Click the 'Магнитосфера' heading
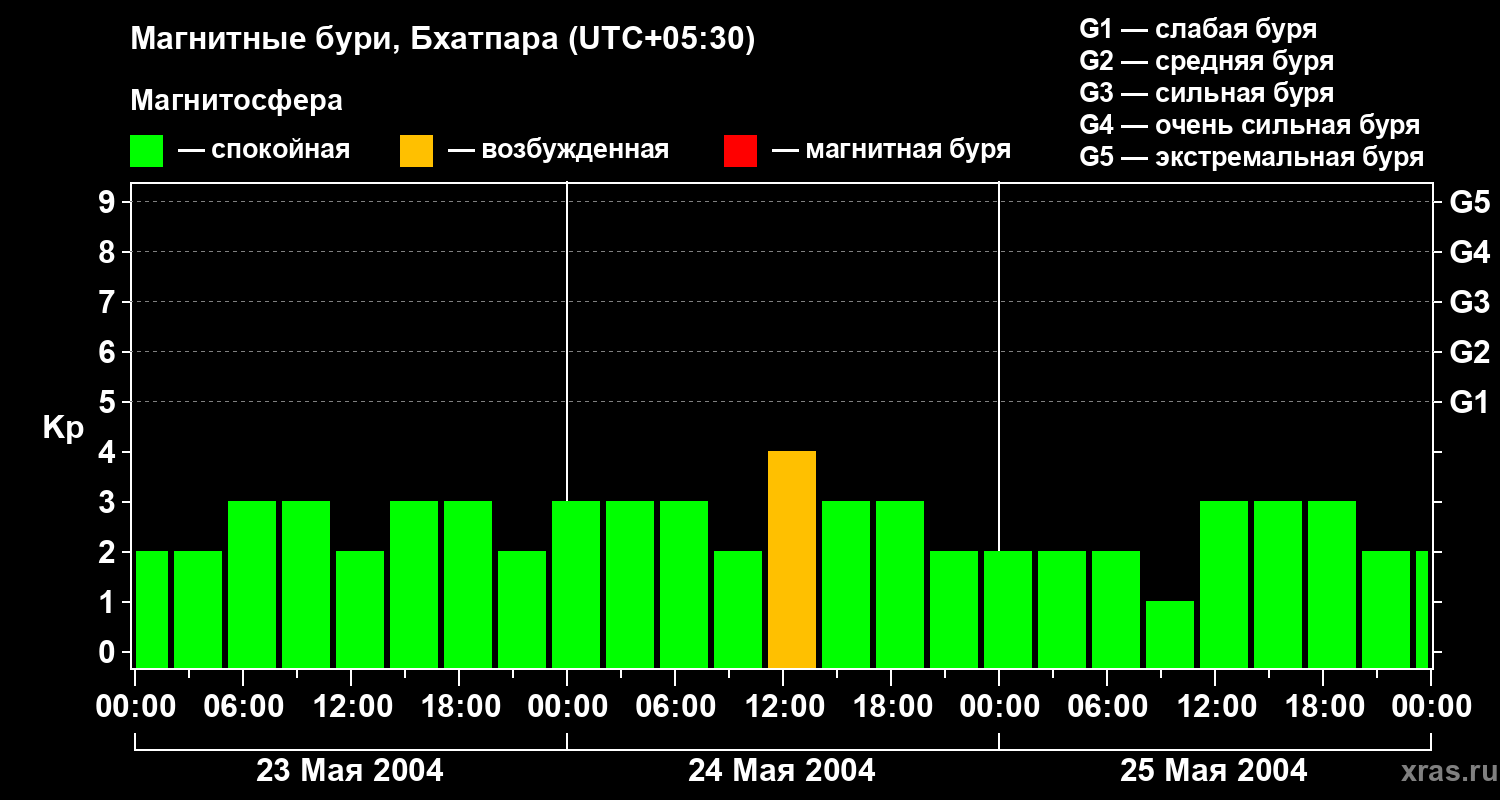 point(236,101)
